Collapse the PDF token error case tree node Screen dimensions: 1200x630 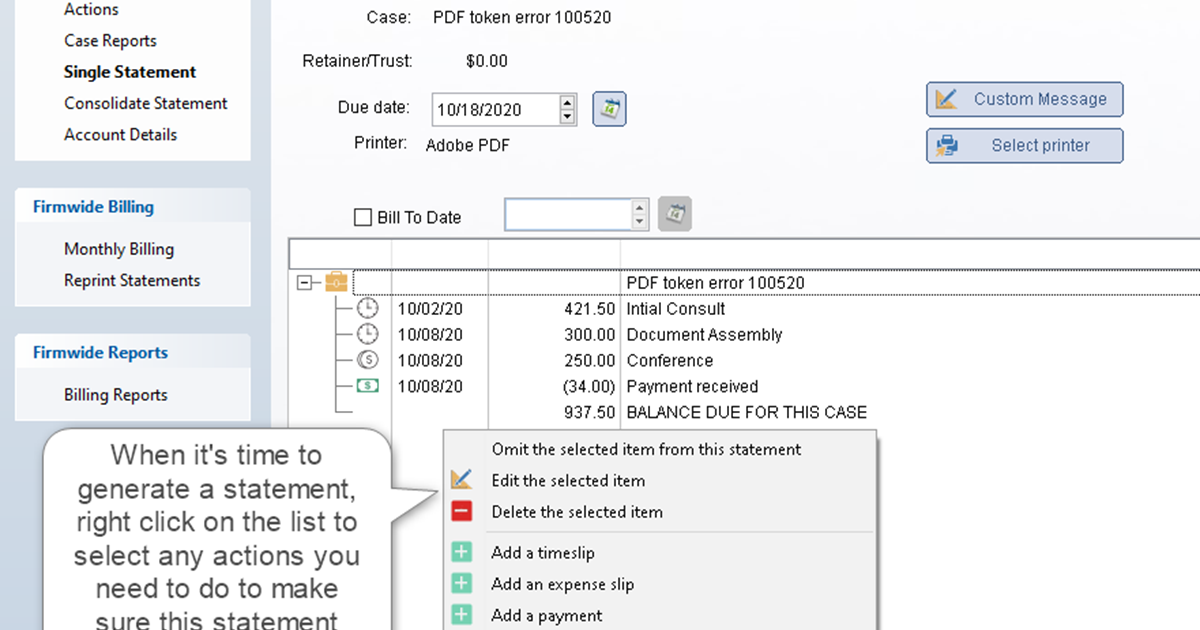click(304, 283)
